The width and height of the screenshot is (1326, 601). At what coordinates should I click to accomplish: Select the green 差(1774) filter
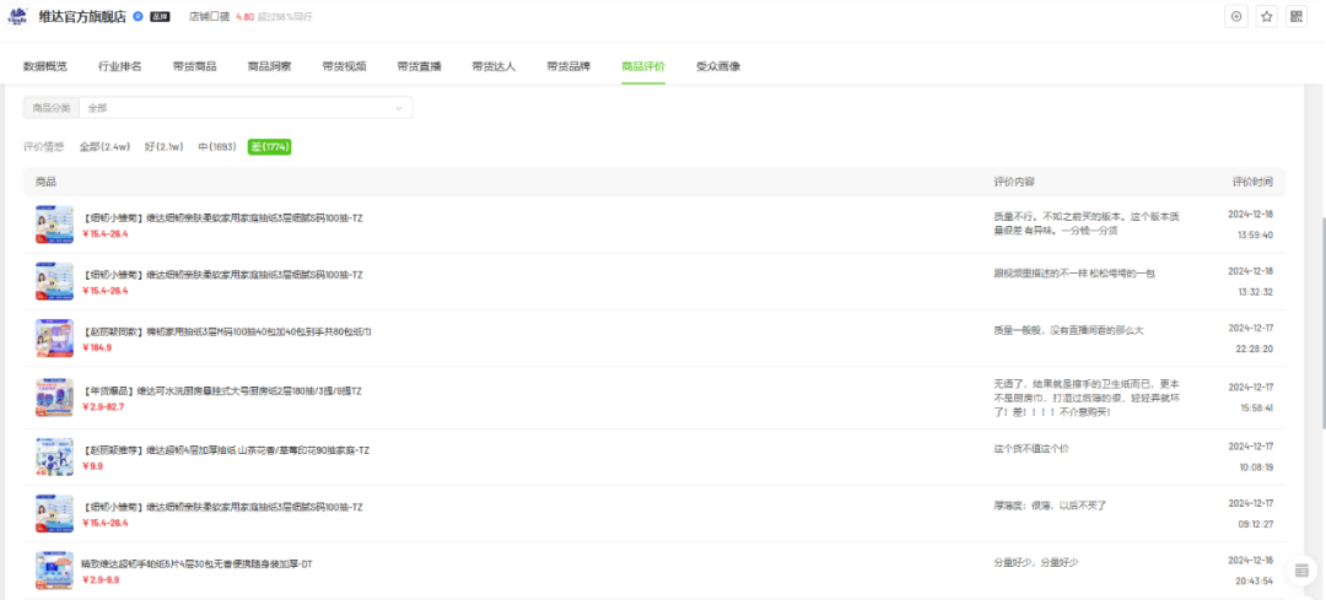pos(270,147)
